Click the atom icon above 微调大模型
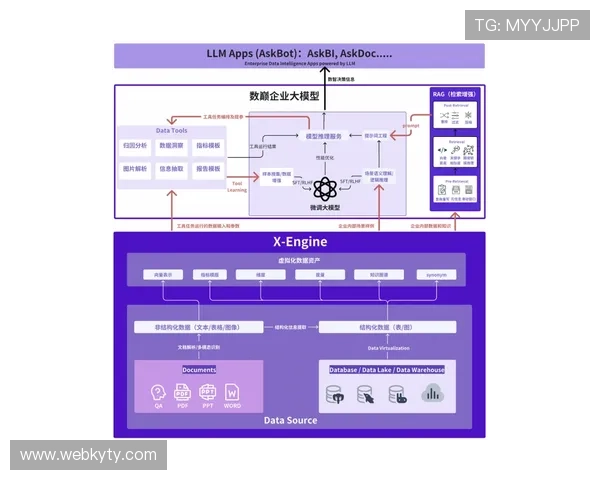 tap(323, 188)
